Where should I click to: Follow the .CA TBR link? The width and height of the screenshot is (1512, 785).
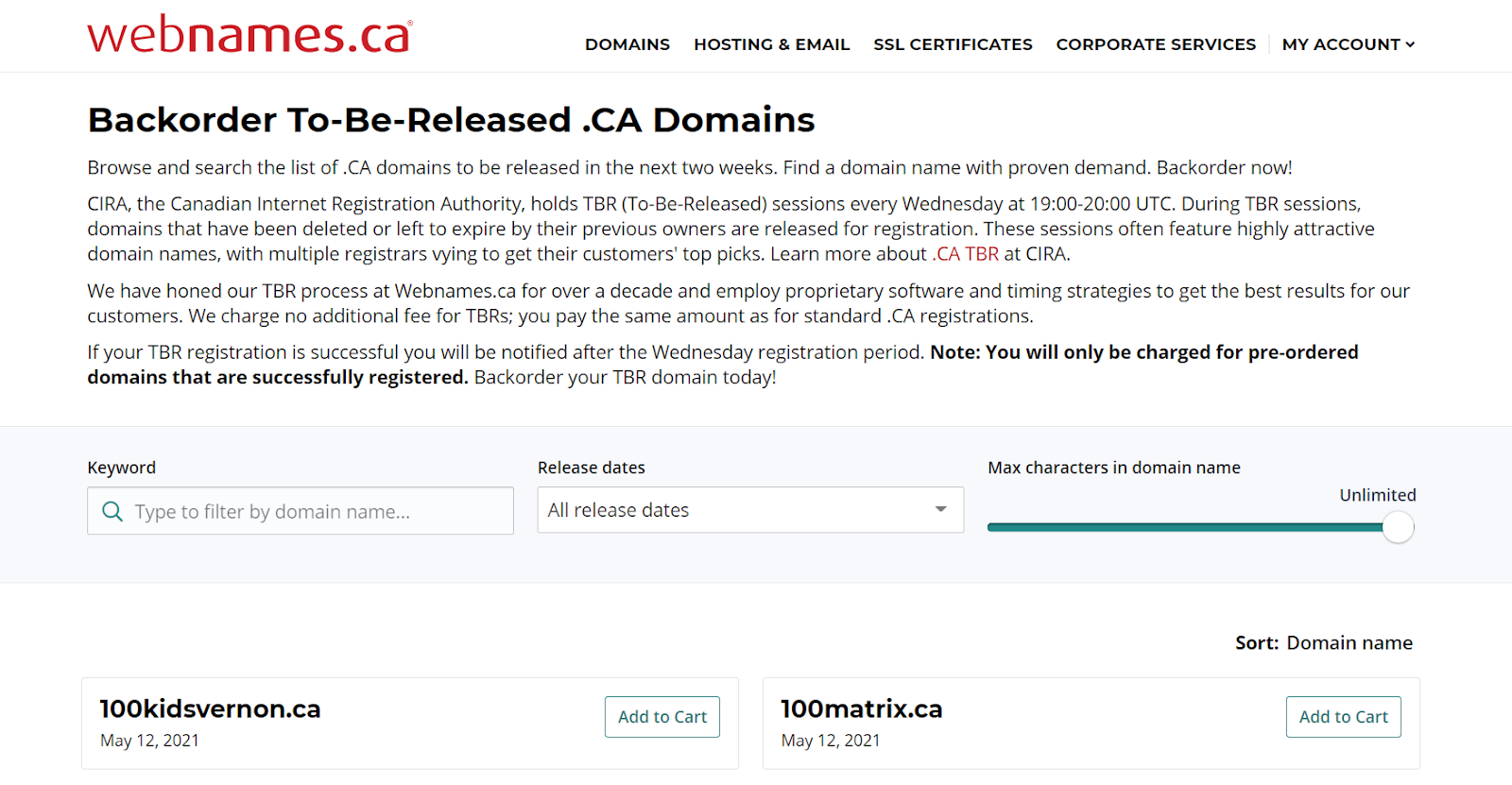(966, 254)
